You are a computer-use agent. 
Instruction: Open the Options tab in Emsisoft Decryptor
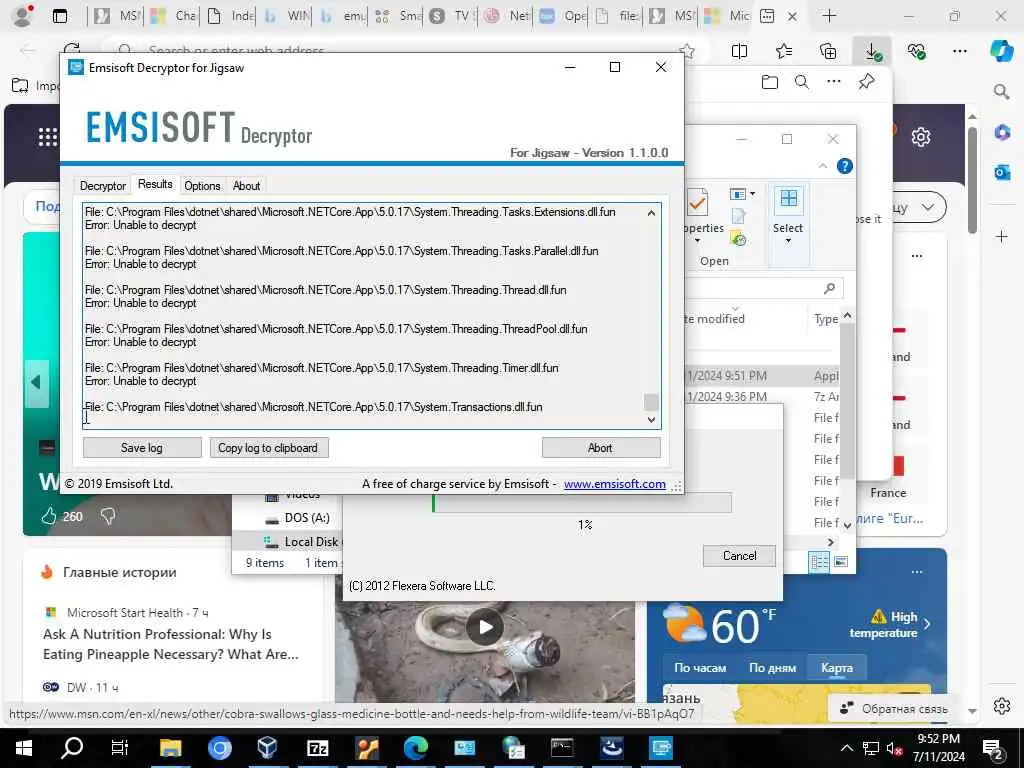[202, 185]
